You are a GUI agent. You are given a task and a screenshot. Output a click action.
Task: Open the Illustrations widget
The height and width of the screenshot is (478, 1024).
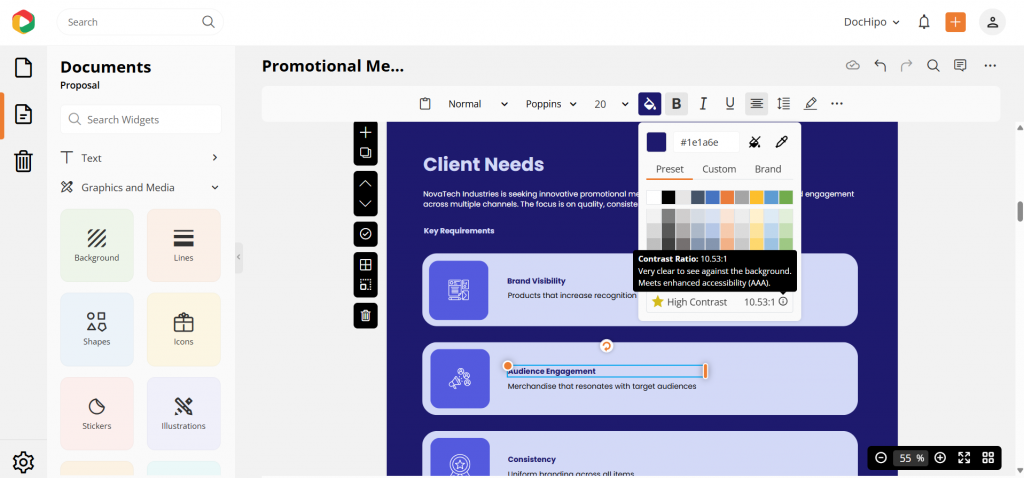(x=184, y=413)
